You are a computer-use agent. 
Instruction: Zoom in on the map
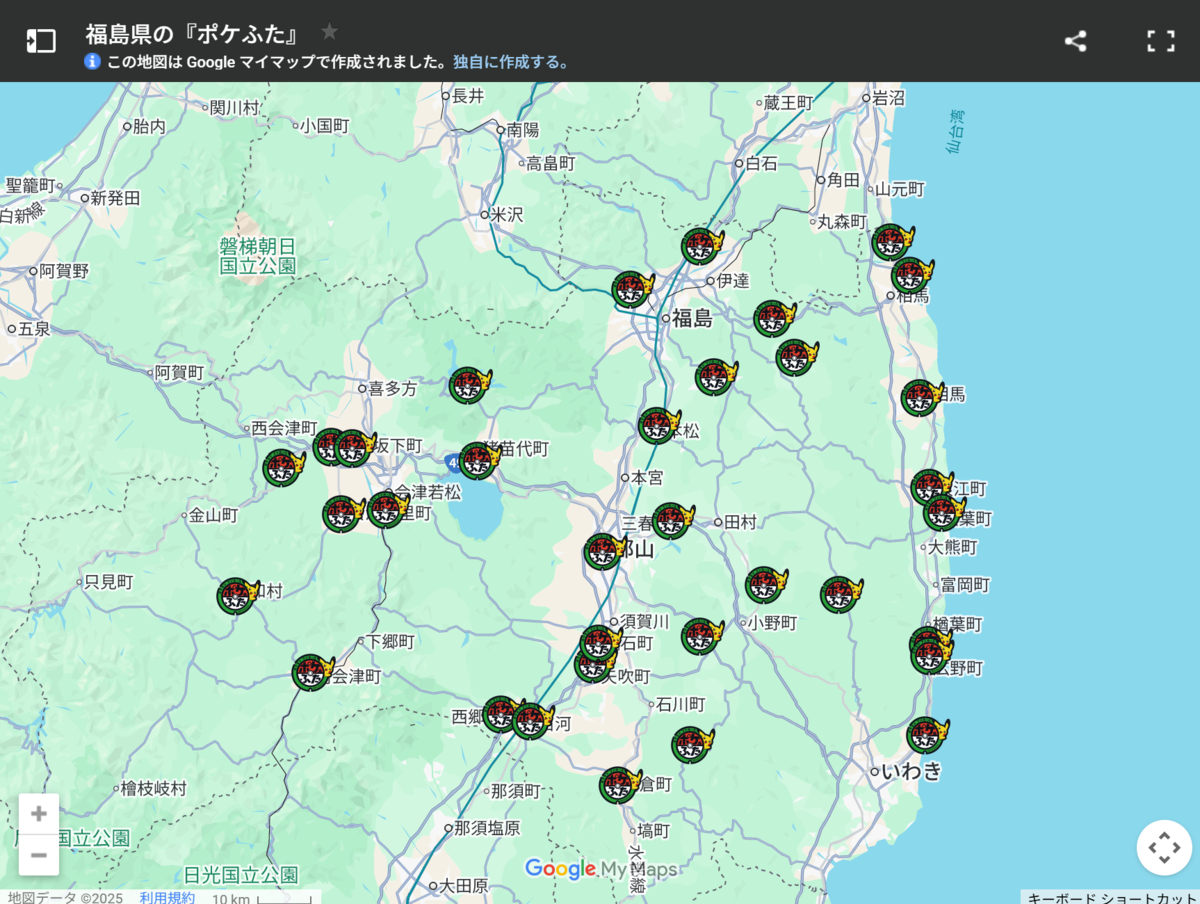39,814
